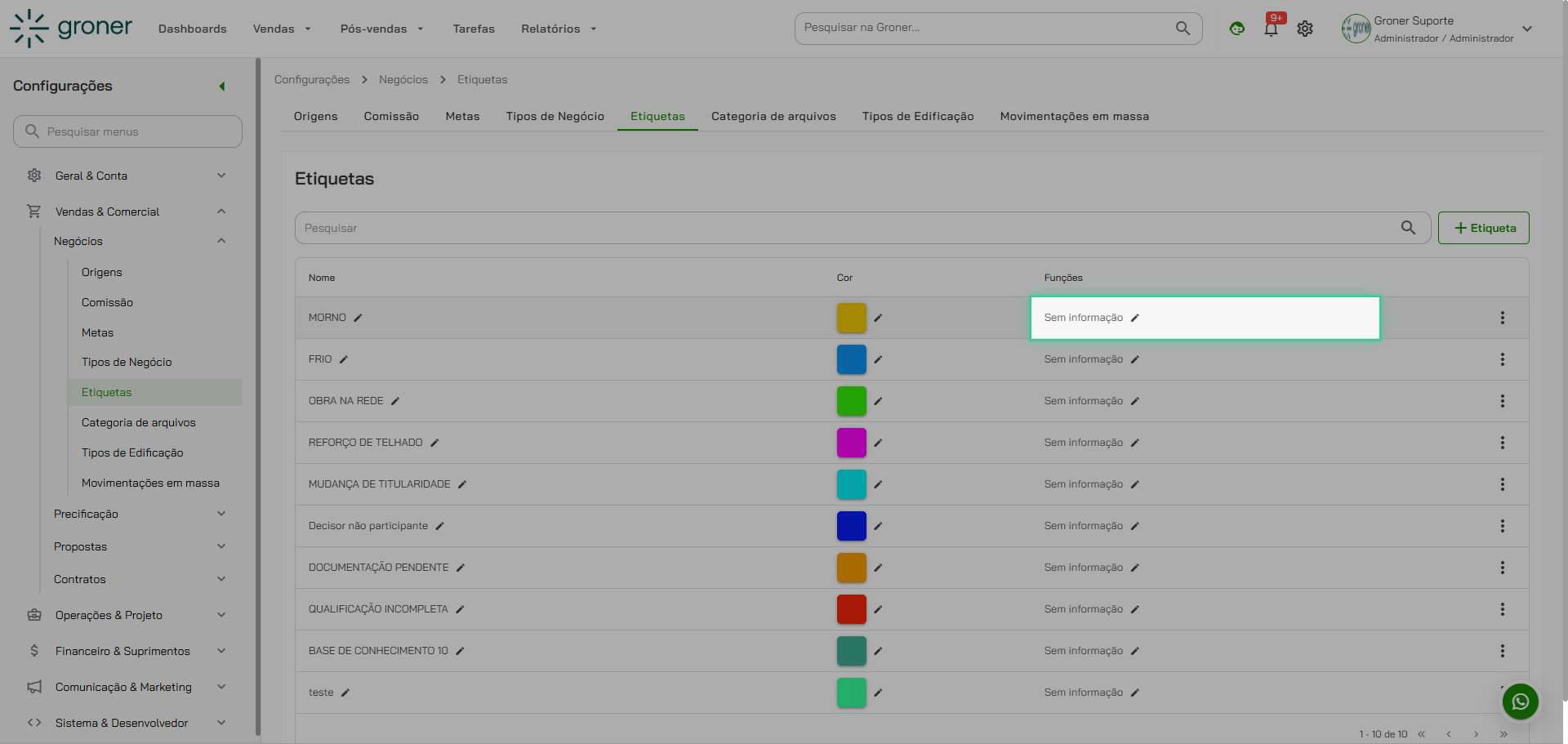
Task: Switch to the Tipos de Negócio tab
Action: tap(555, 116)
